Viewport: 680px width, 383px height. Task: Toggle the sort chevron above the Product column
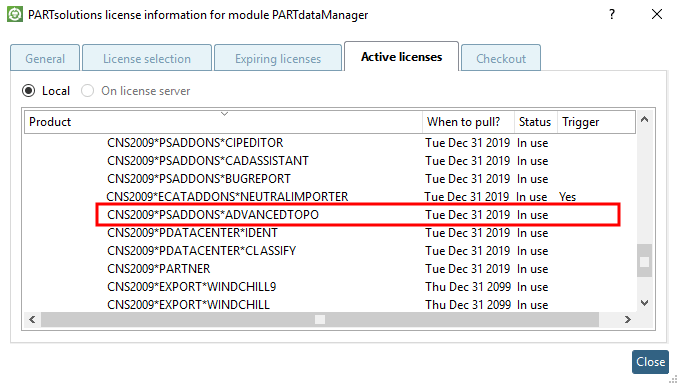click(x=224, y=114)
